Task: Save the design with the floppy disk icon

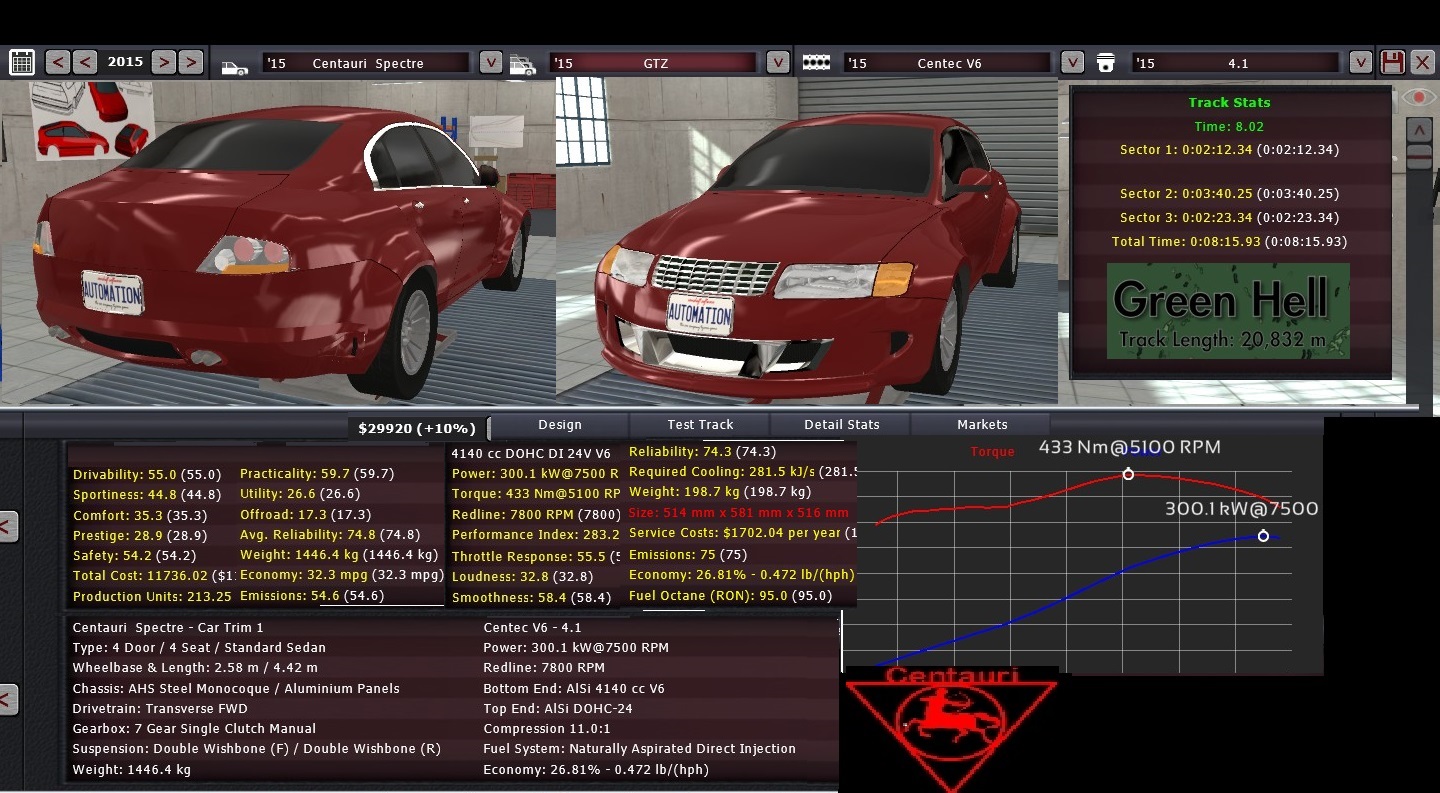Action: (1391, 62)
